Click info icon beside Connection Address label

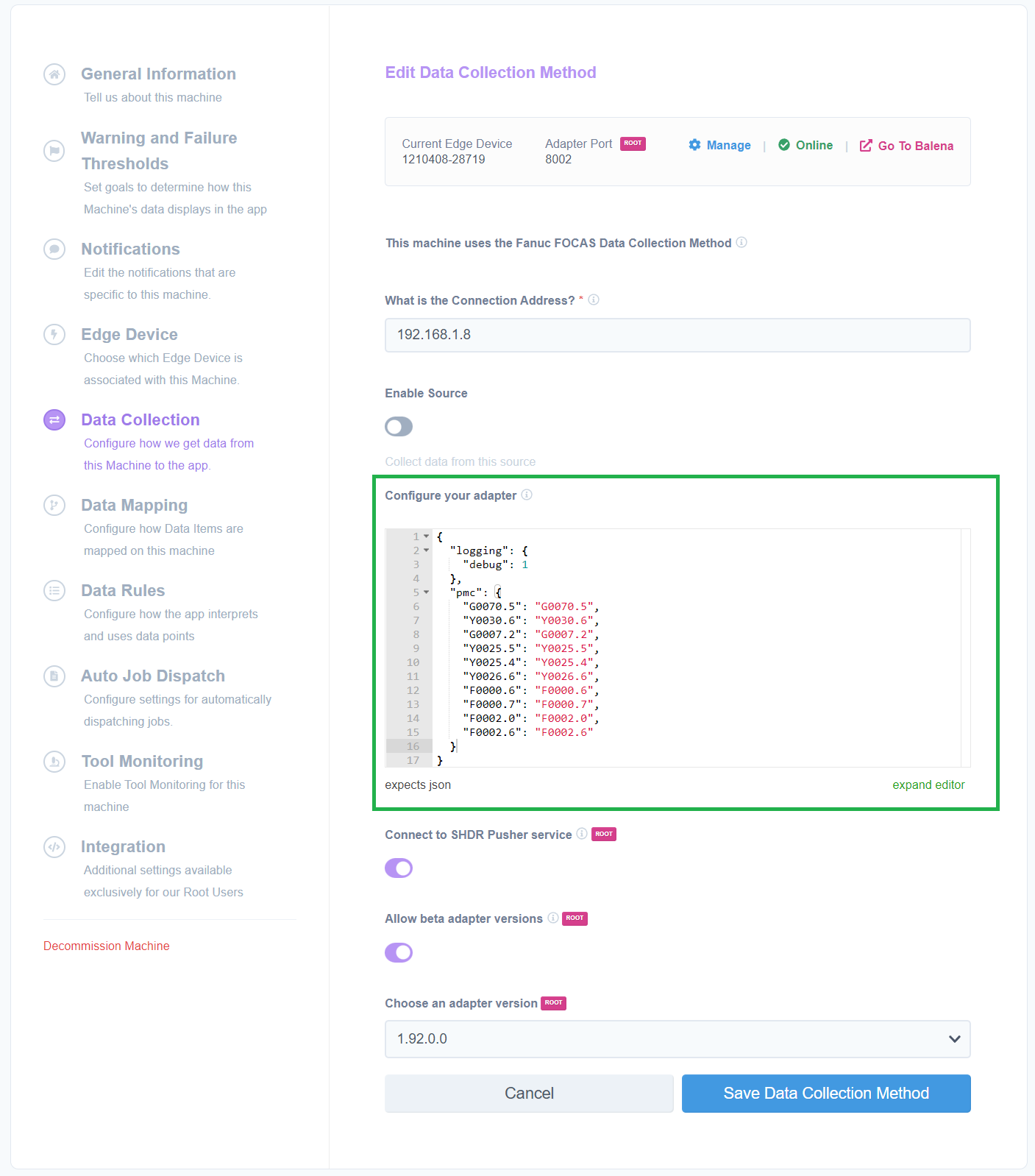[x=594, y=300]
